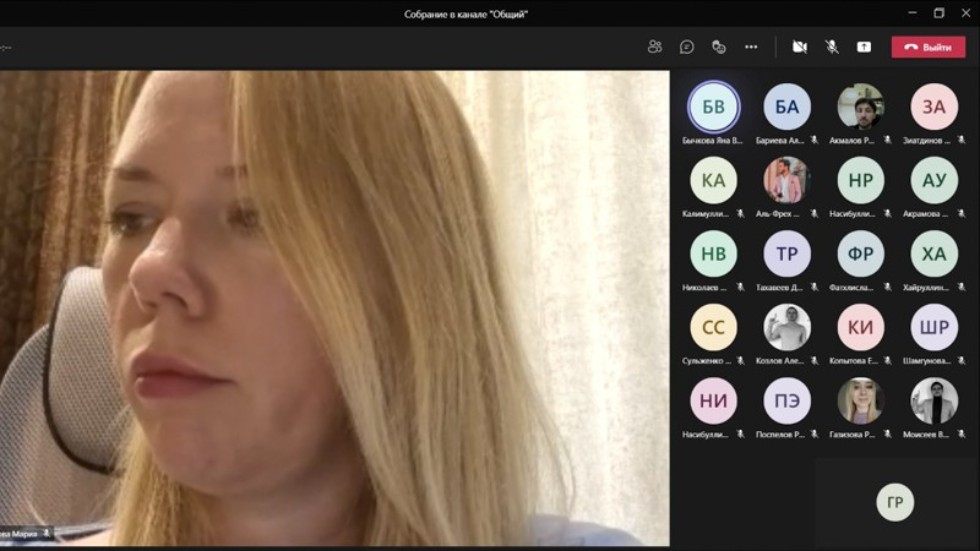Click the КА avatar of Калимуллин
This screenshot has height=551, width=980.
point(714,181)
